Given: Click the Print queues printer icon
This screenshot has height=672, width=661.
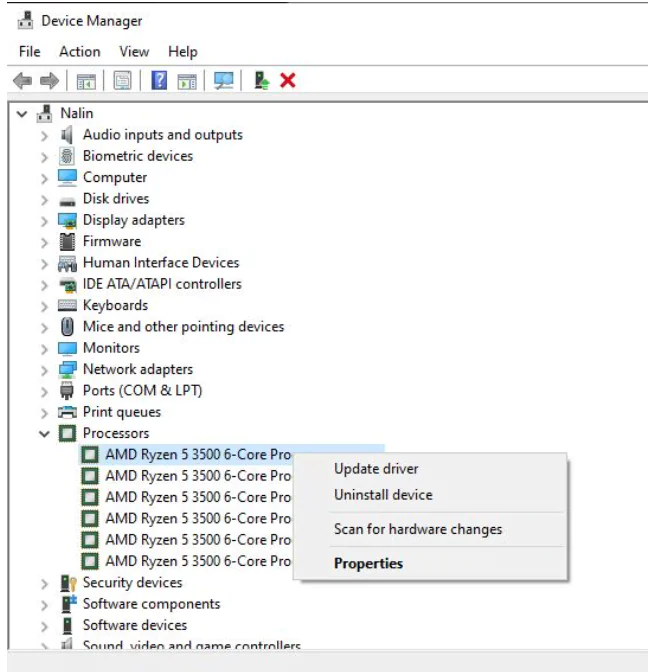Looking at the screenshot, I should pyautogui.click(x=67, y=412).
